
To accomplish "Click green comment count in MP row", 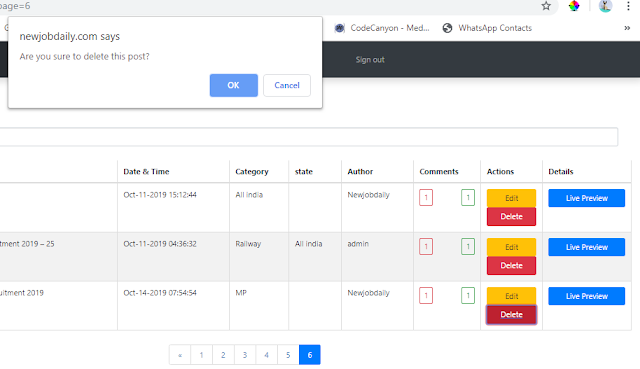I will pos(468,296).
